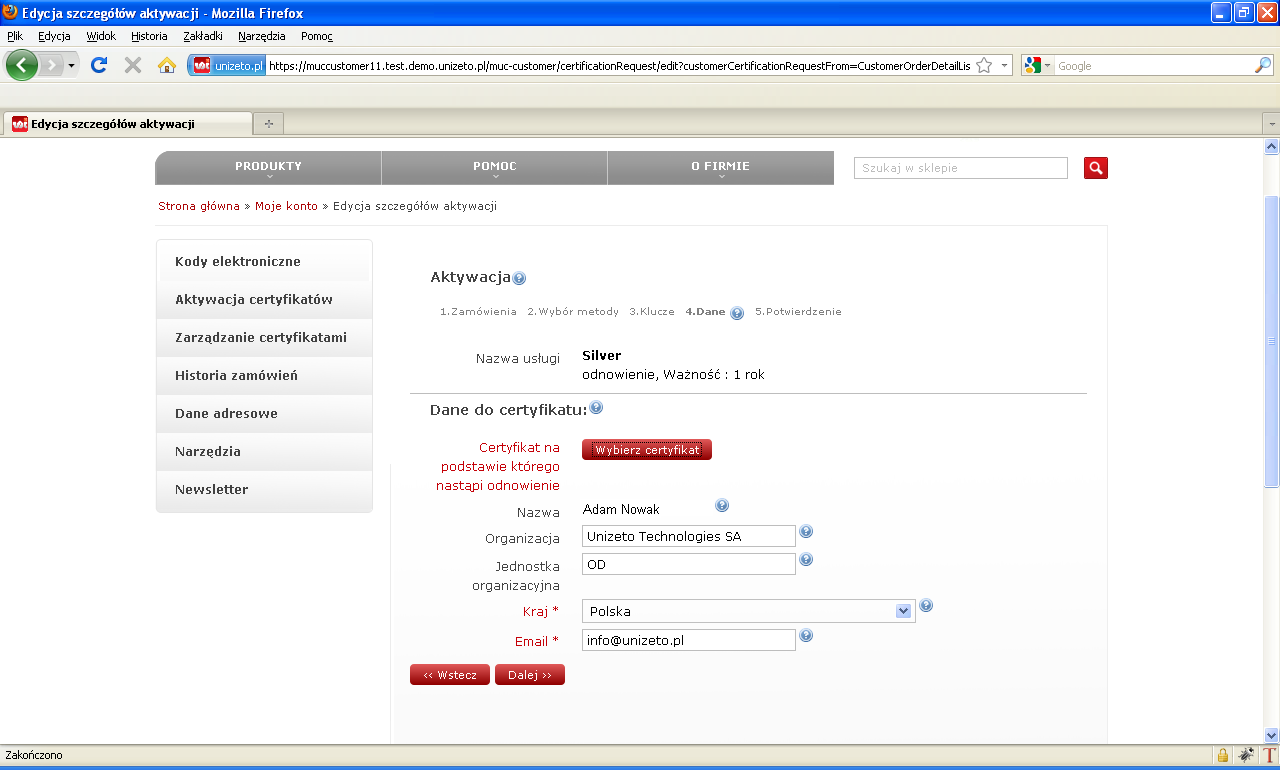Viewport: 1280px width, 770px height.
Task: Reload the page with the refresh icon
Action: point(99,65)
